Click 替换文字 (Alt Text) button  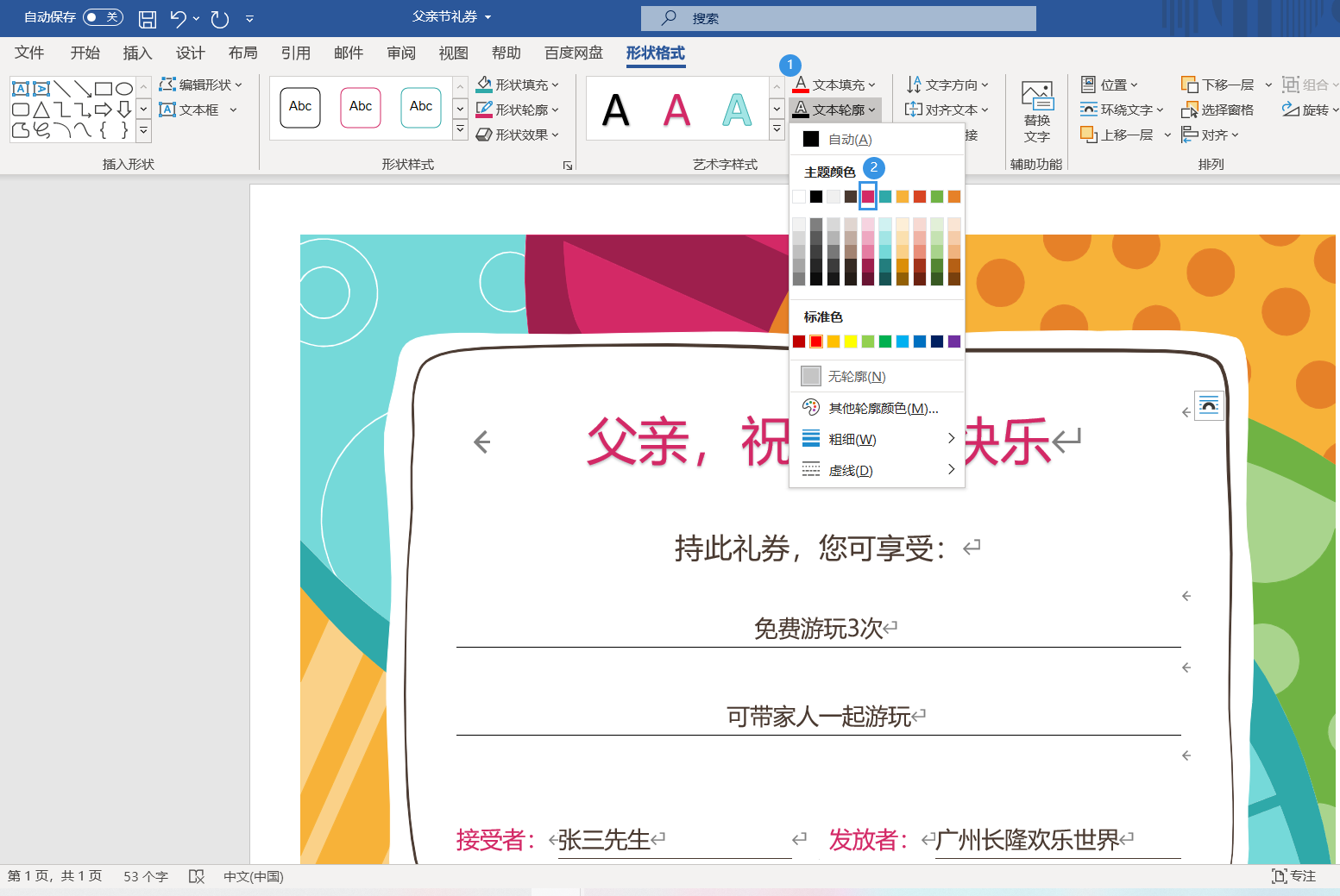click(x=1037, y=112)
